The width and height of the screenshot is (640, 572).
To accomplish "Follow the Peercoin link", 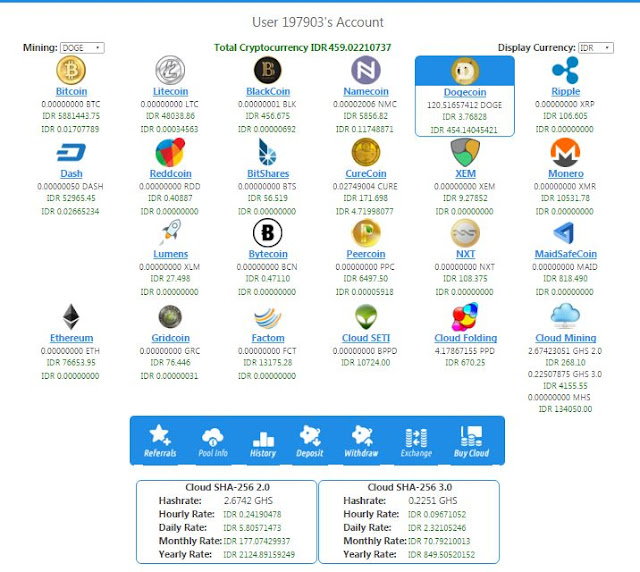I will point(366,254).
